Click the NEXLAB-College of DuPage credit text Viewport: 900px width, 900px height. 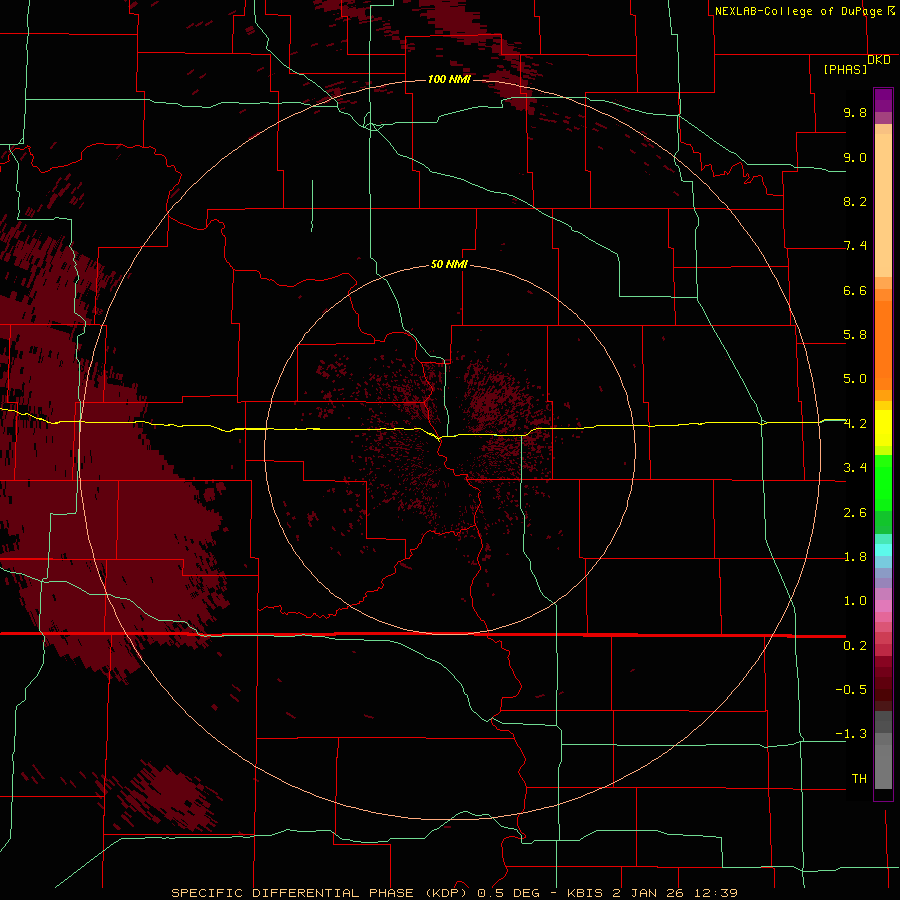pos(798,11)
